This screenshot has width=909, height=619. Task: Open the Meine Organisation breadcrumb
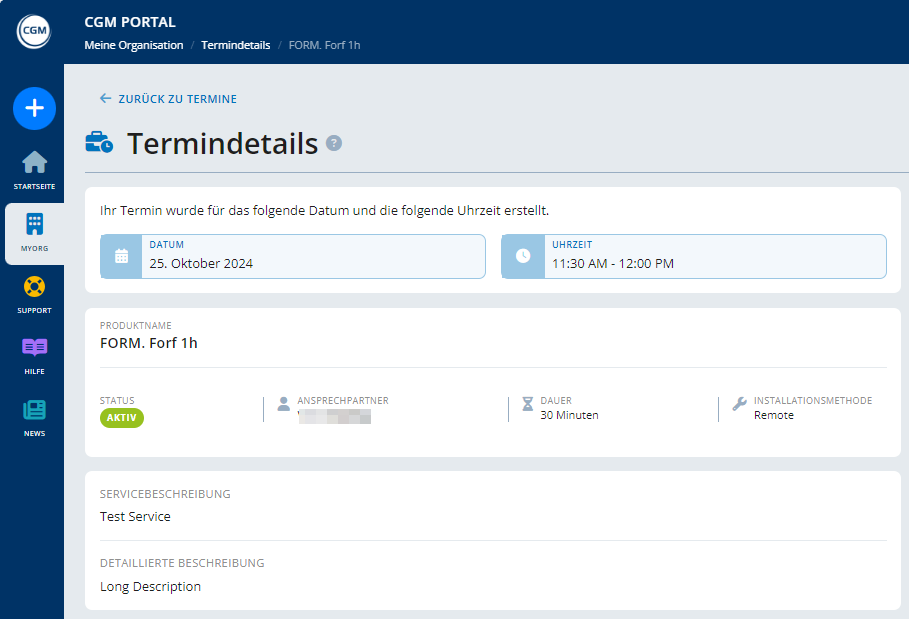pos(134,45)
